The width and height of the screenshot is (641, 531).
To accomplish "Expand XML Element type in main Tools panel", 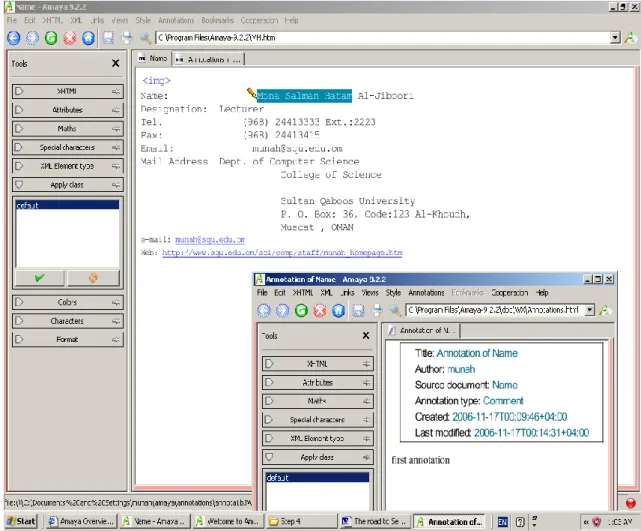I will coord(67,166).
